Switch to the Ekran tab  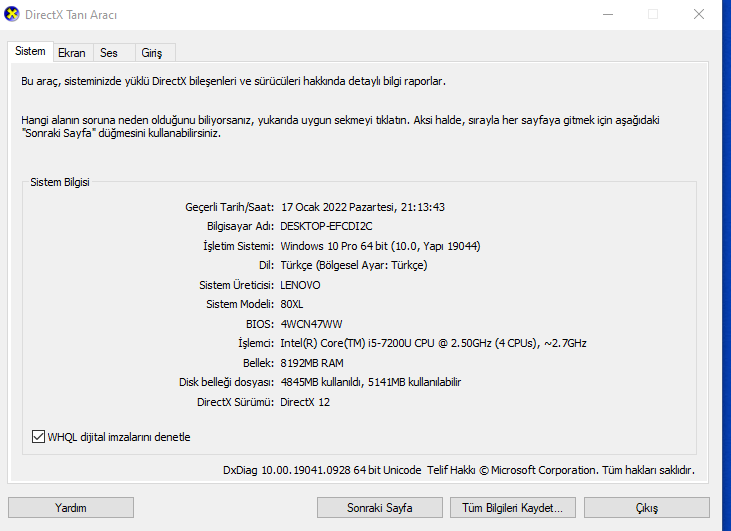[72, 53]
